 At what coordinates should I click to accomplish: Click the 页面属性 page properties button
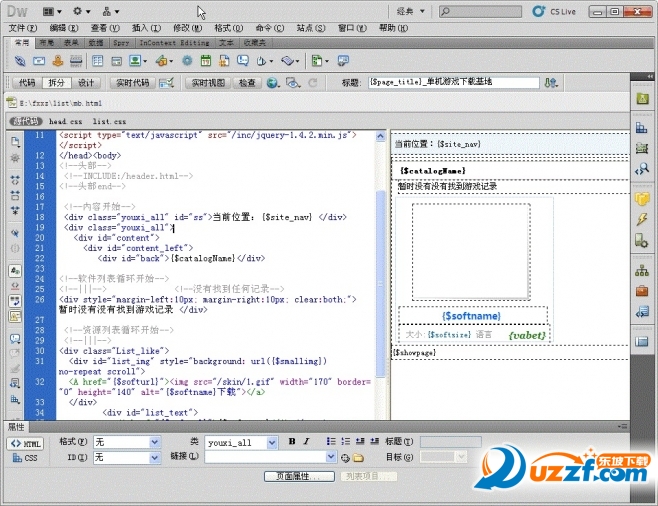299,476
